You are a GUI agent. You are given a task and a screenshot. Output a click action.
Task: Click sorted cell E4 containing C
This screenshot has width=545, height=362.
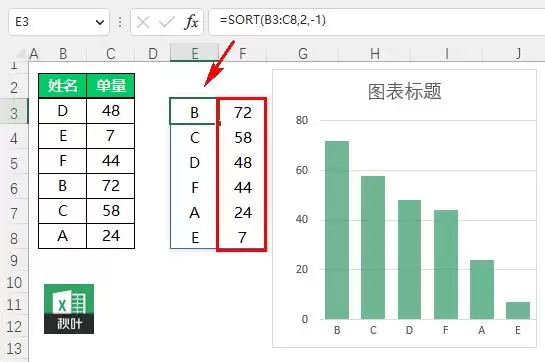(x=194, y=137)
